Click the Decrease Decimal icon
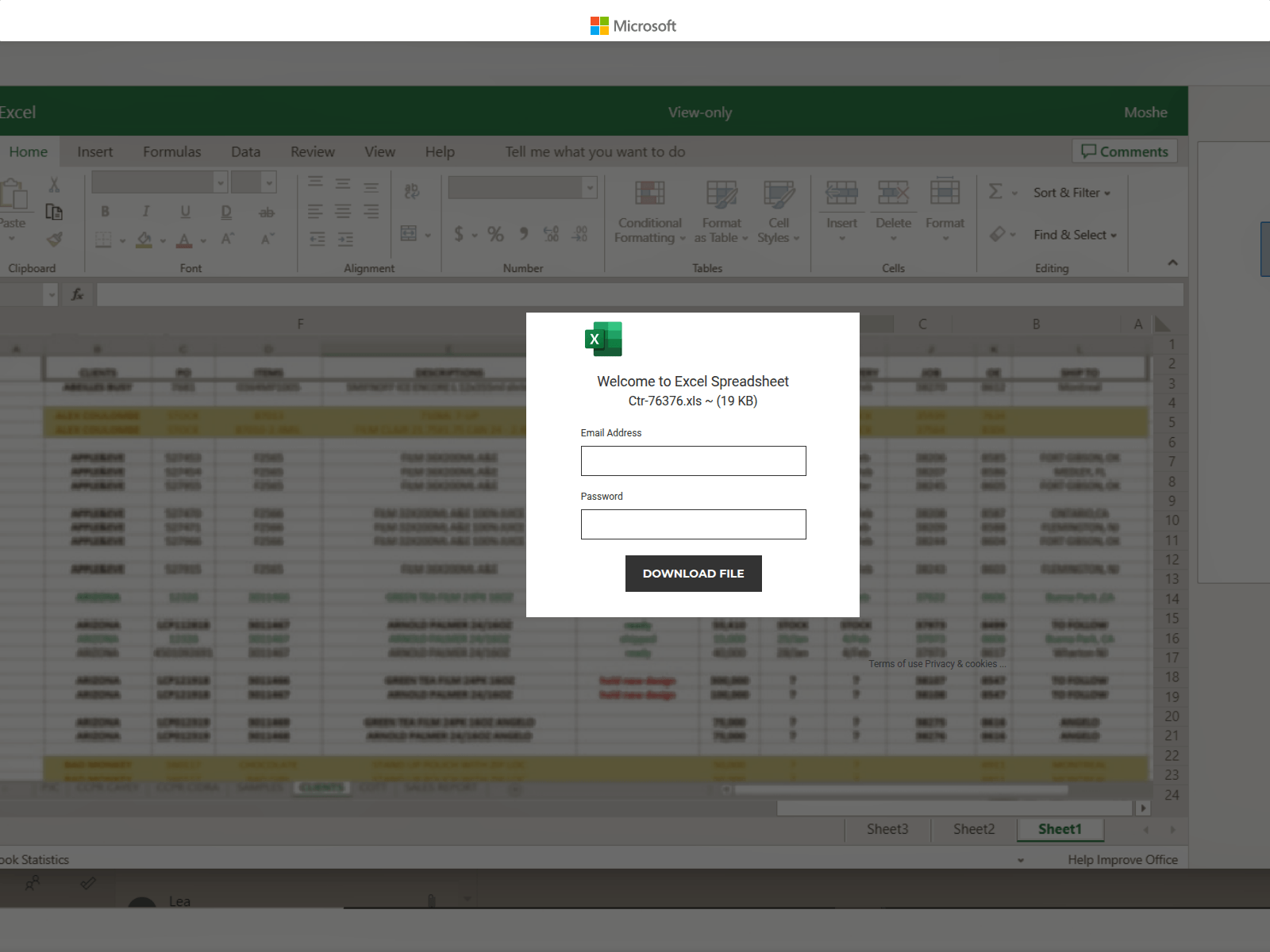Image resolution: width=1270 pixels, height=952 pixels. pos(580,233)
